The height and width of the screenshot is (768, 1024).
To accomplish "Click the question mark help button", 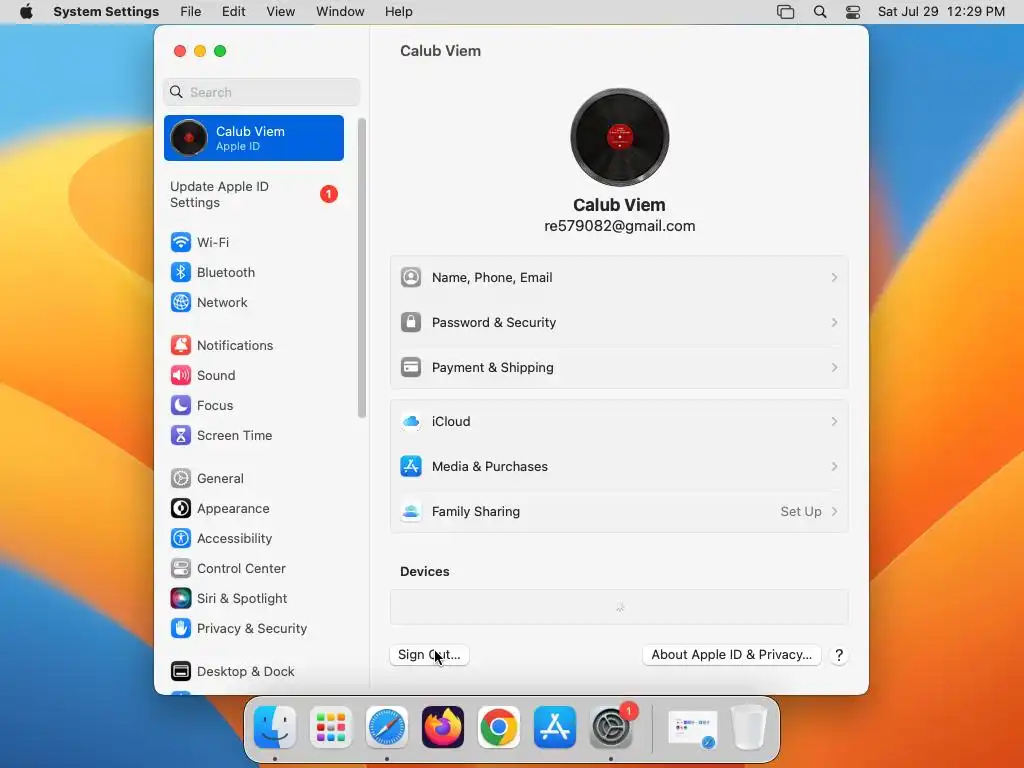I will (x=839, y=655).
